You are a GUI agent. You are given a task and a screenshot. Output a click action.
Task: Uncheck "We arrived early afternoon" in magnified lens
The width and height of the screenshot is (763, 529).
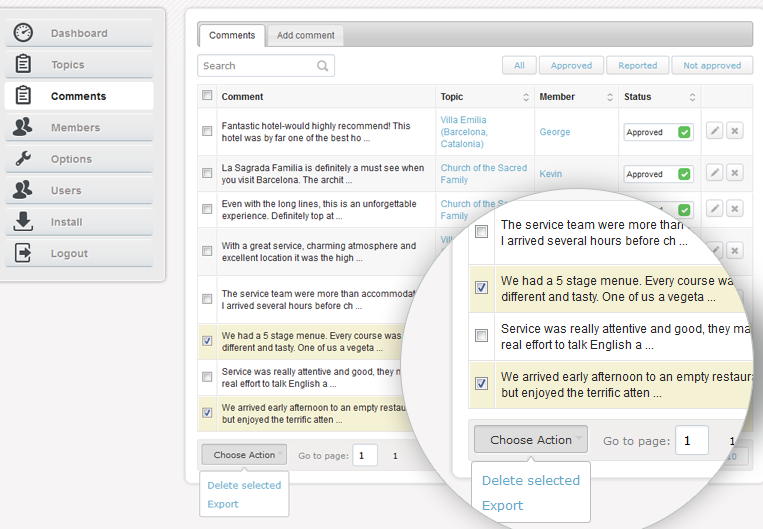tap(481, 383)
